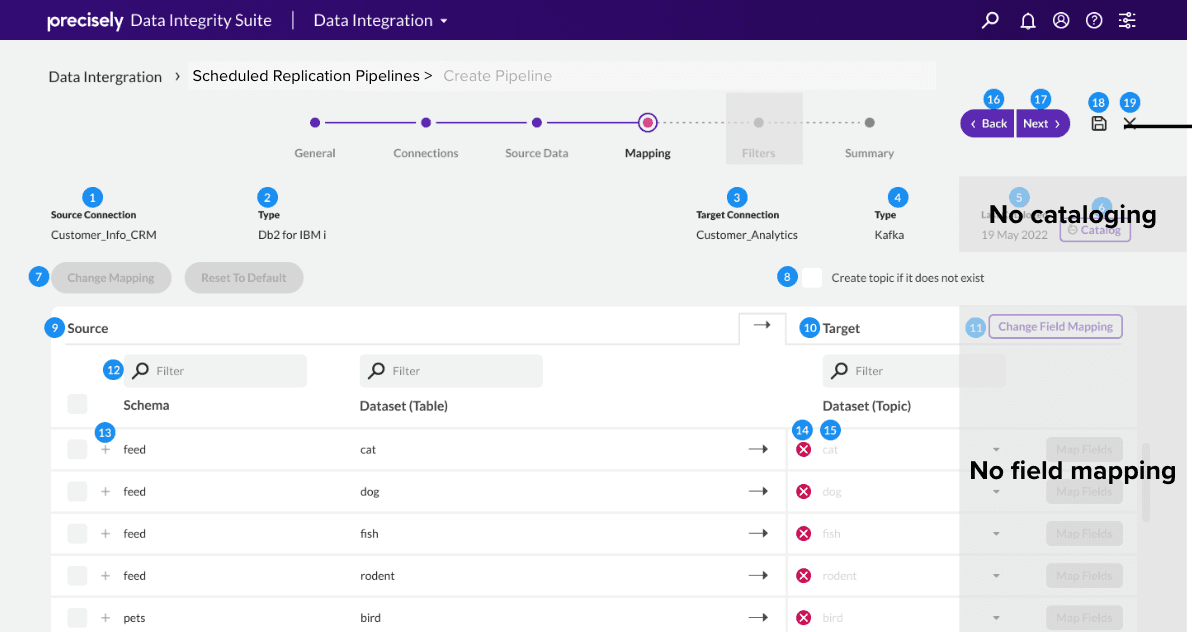Open the help question mark icon
Viewport: 1192px width, 632px height.
coord(1094,21)
